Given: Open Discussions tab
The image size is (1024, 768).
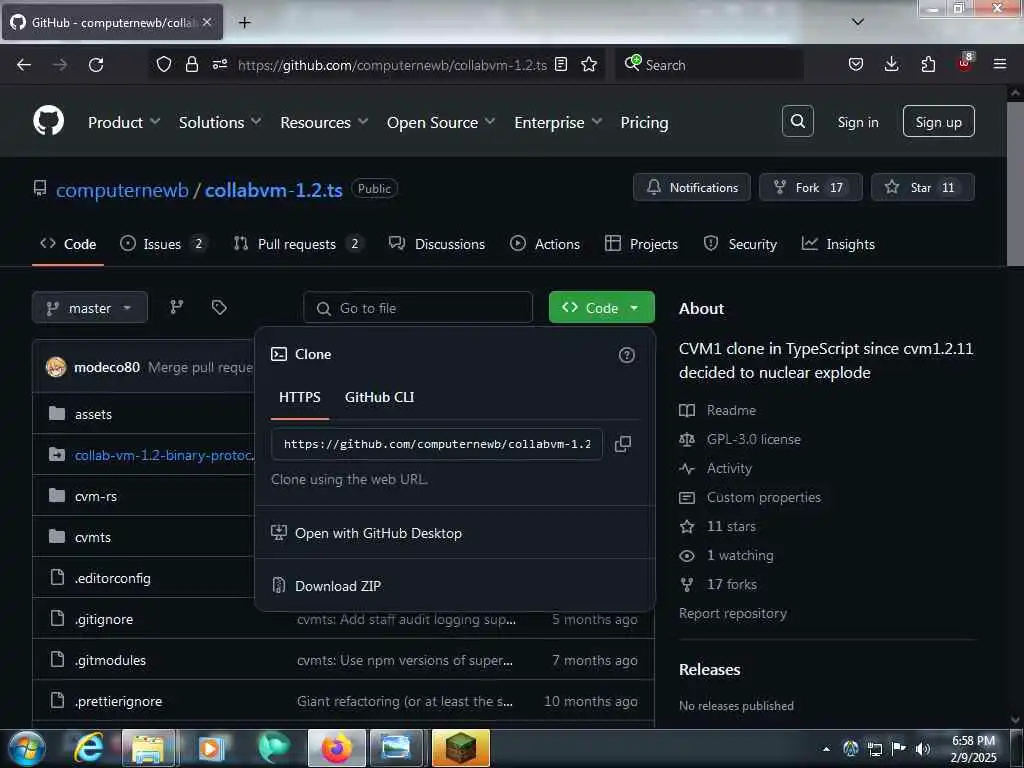Looking at the screenshot, I should click(x=437, y=244).
